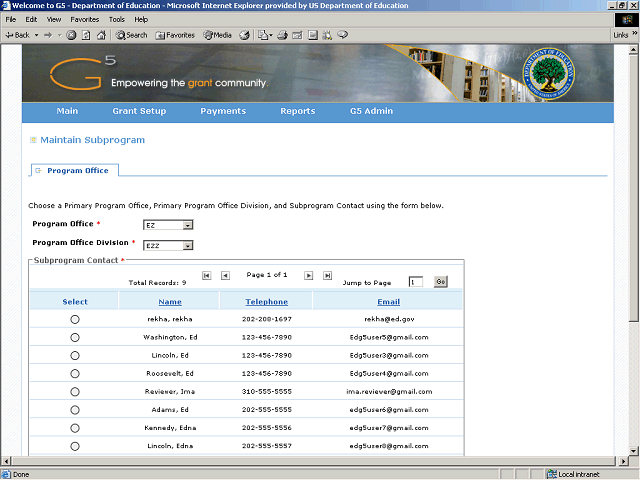Screen dimensions: 640x480
Task: Click the Home icon in toolbar
Action: click(101, 35)
